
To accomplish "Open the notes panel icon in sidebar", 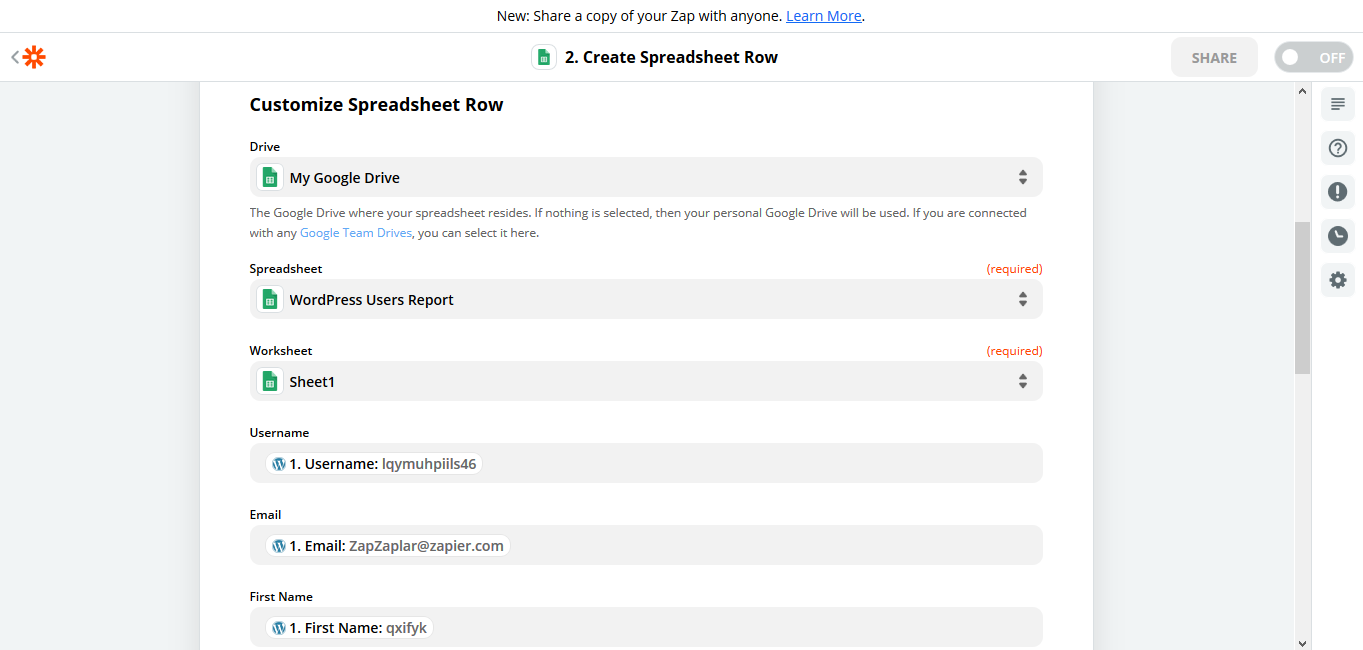I will click(x=1338, y=104).
